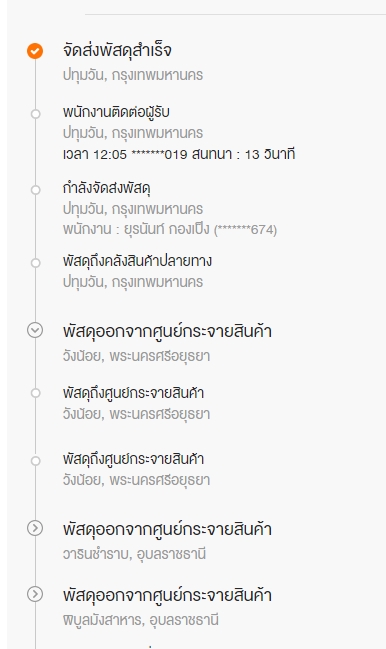The height and width of the screenshot is (649, 386).
Task: Click the timeline dot beside พนักงานติดต่อผู้รับ
Action: 36,114
